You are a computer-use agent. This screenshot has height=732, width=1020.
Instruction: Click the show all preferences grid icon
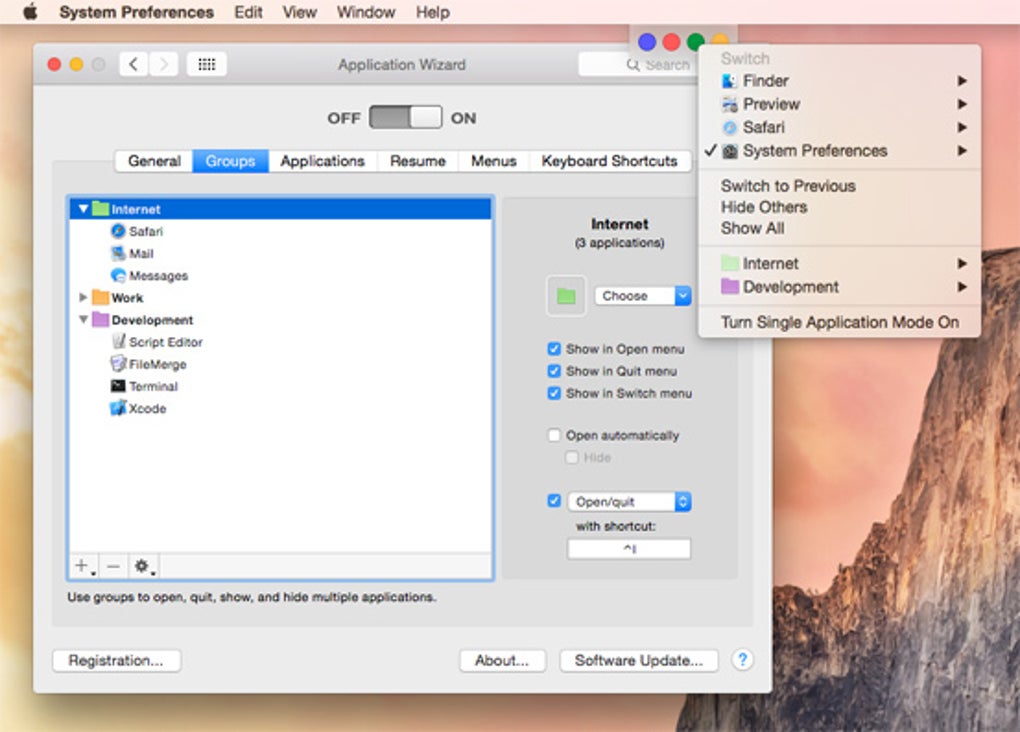(207, 64)
